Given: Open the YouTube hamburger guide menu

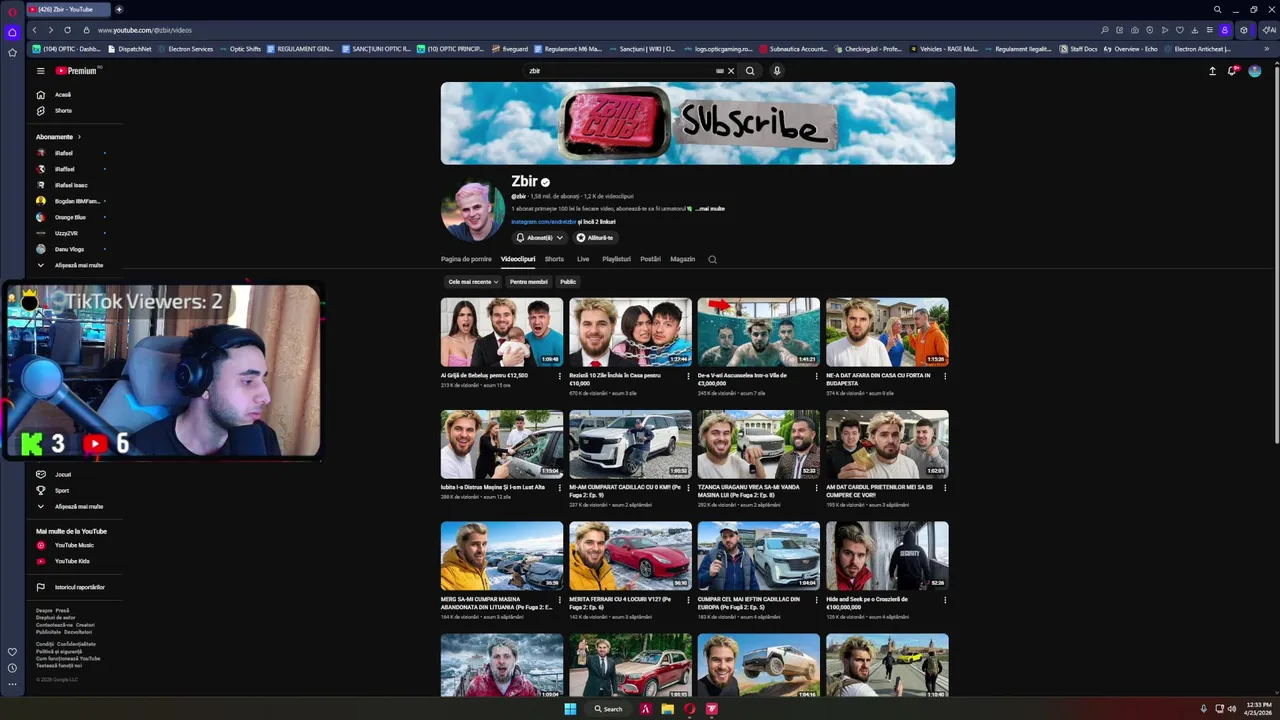Looking at the screenshot, I should [x=41, y=71].
